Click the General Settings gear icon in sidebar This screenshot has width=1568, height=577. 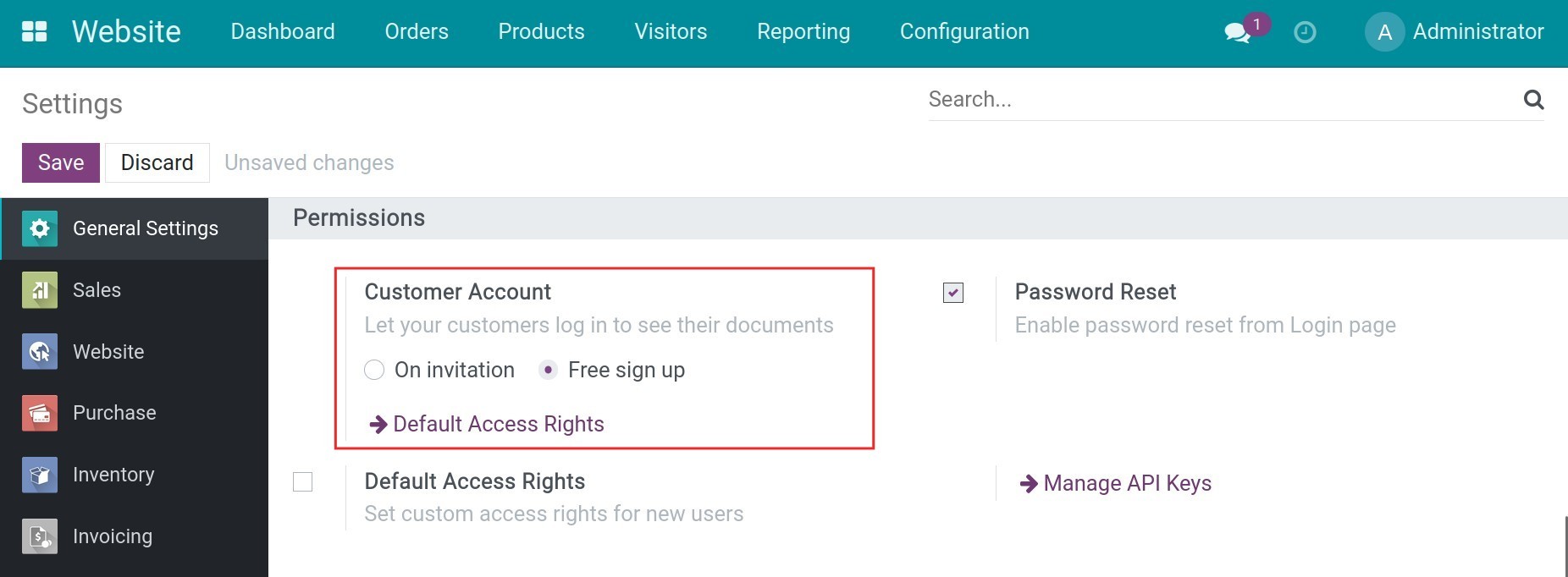click(x=39, y=228)
